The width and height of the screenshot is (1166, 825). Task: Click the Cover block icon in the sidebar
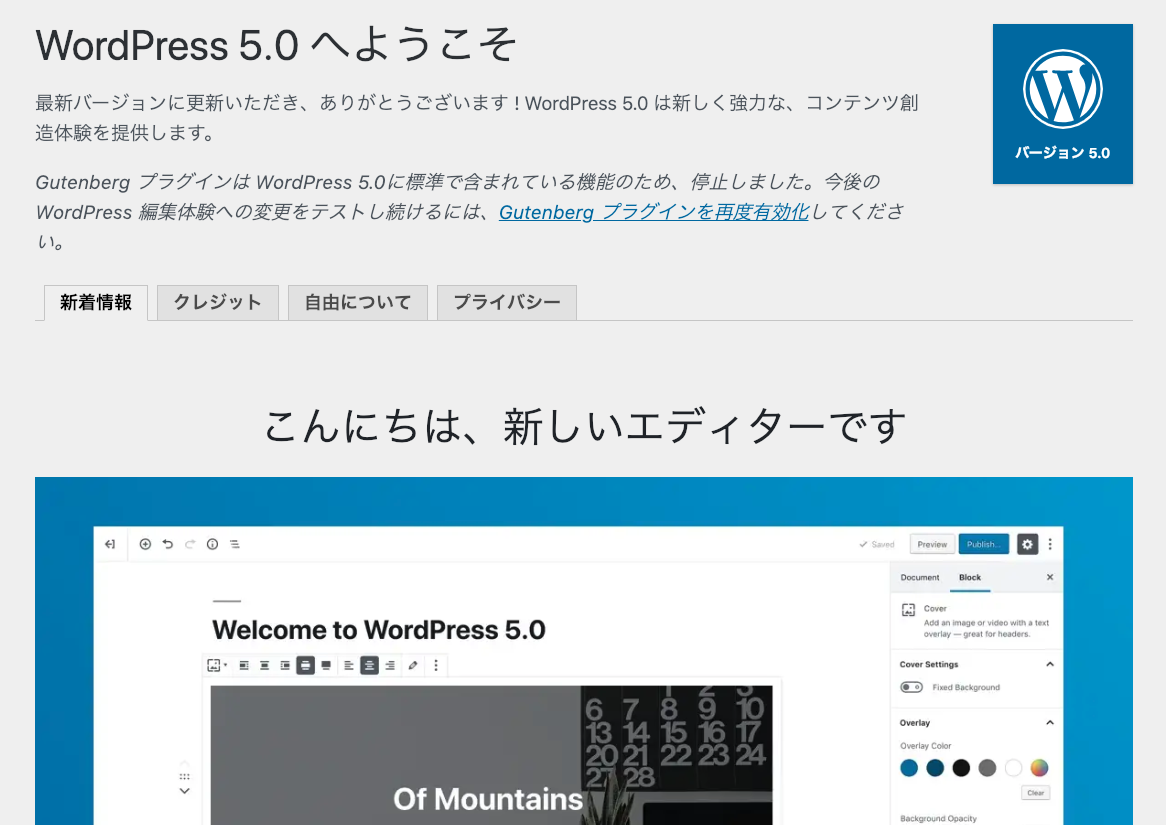909,608
